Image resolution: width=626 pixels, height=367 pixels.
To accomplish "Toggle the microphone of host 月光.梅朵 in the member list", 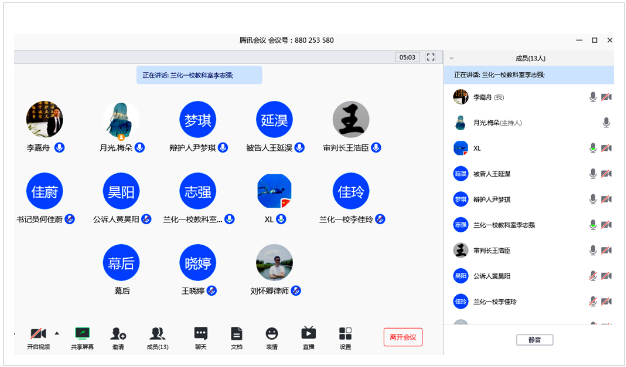I will [606, 123].
